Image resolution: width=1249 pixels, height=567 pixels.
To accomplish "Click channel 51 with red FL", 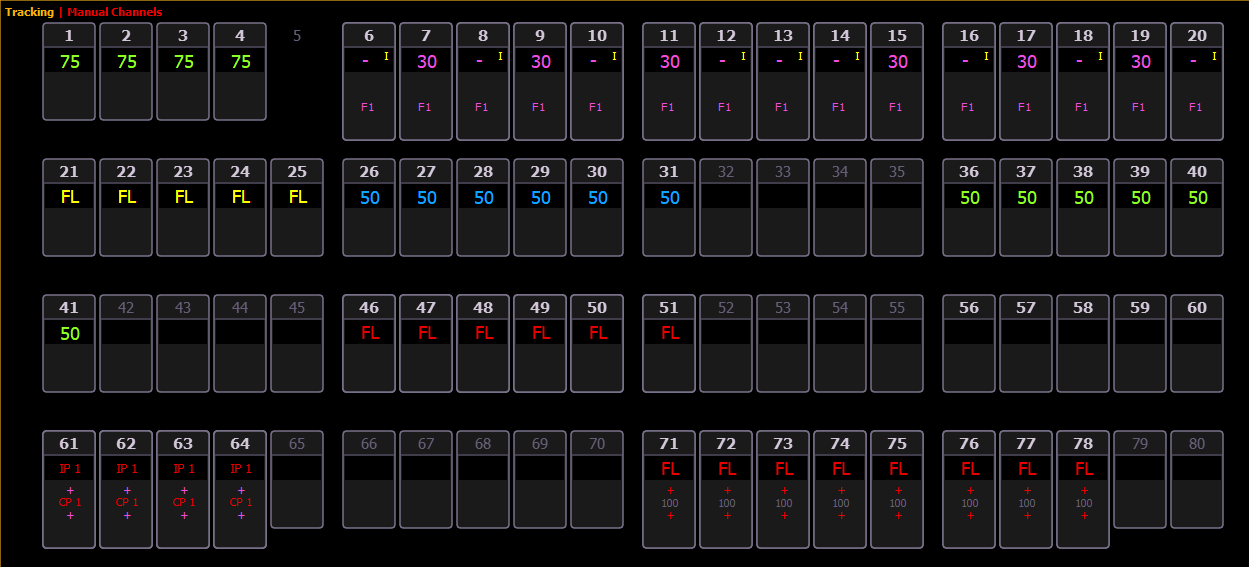I will pyautogui.click(x=669, y=343).
